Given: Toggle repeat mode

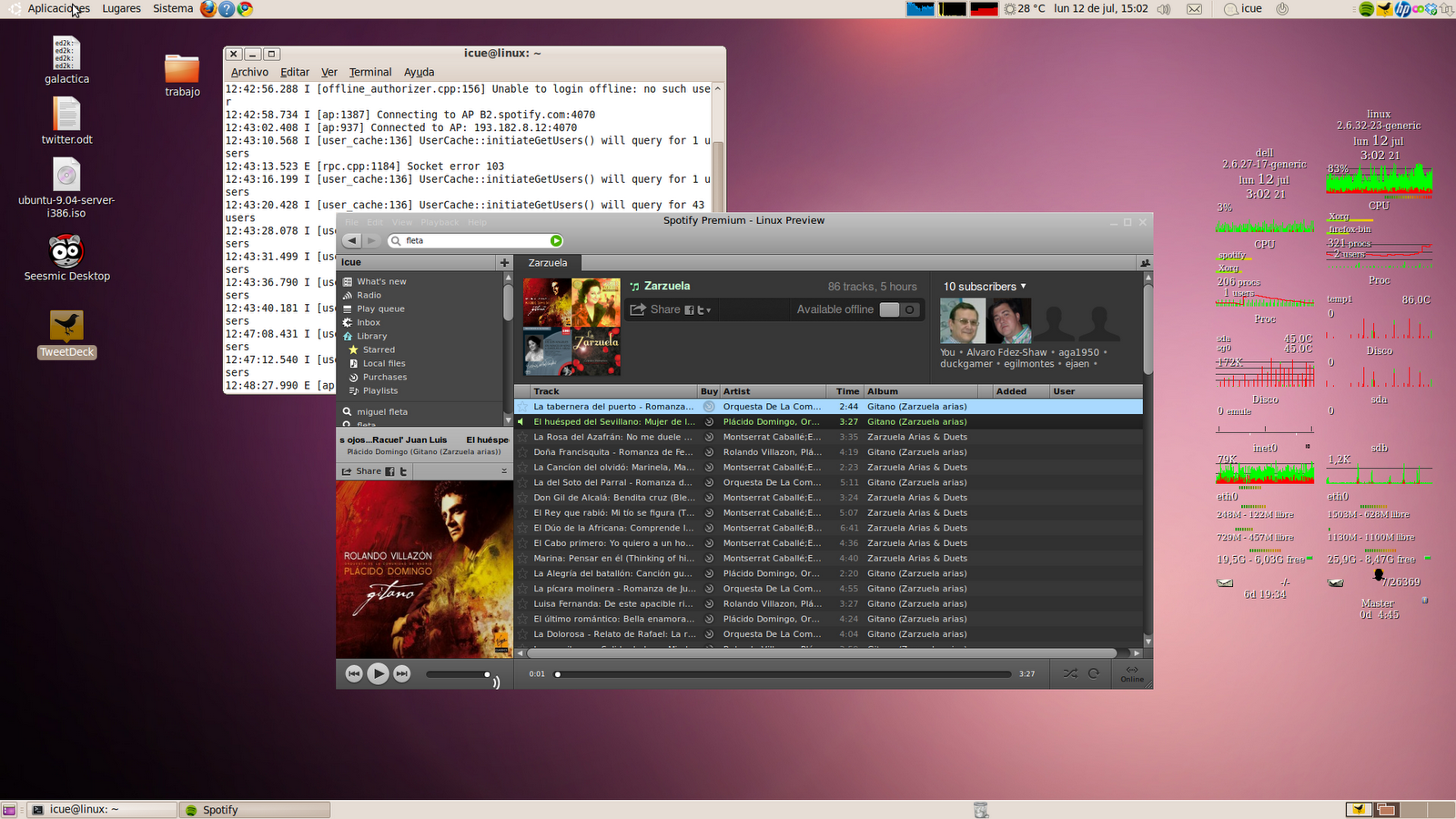Looking at the screenshot, I should [x=1094, y=673].
